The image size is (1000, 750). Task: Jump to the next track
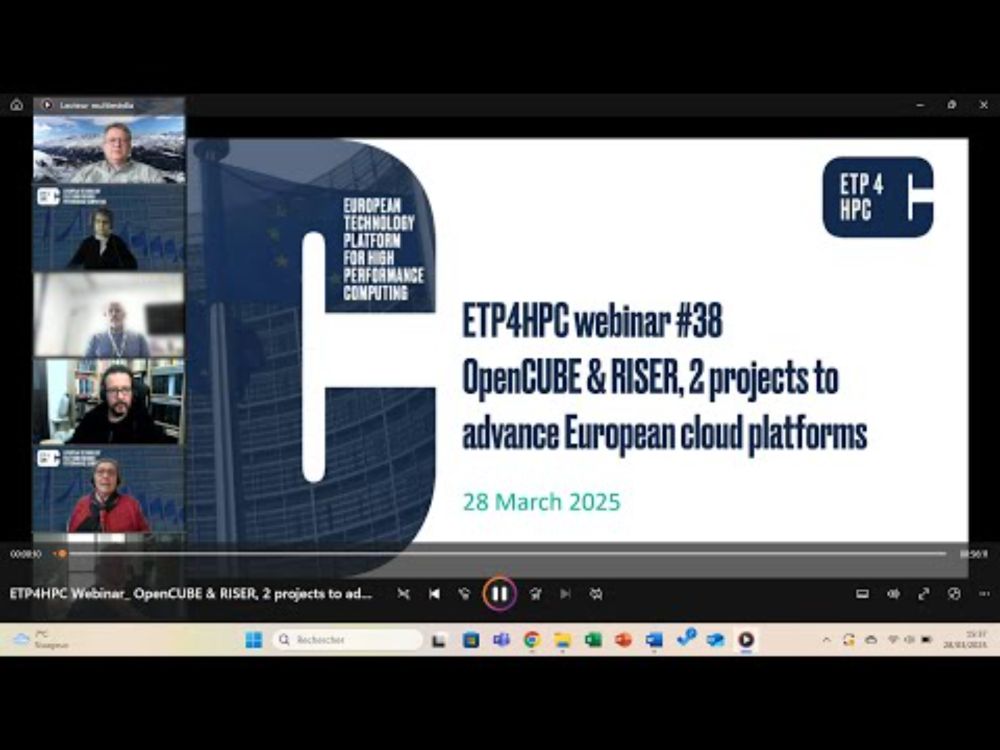click(565, 594)
